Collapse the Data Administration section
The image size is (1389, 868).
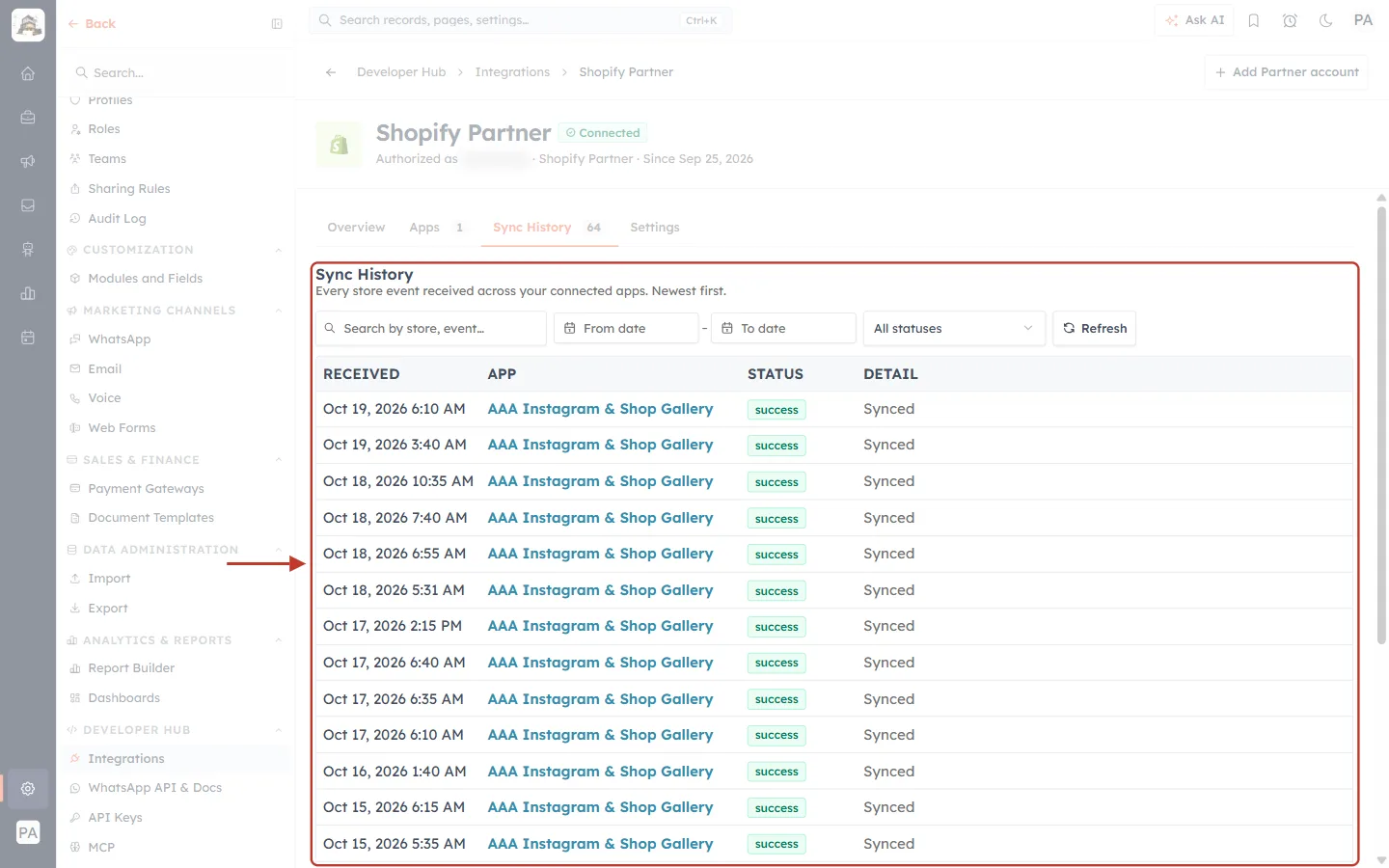(x=279, y=550)
